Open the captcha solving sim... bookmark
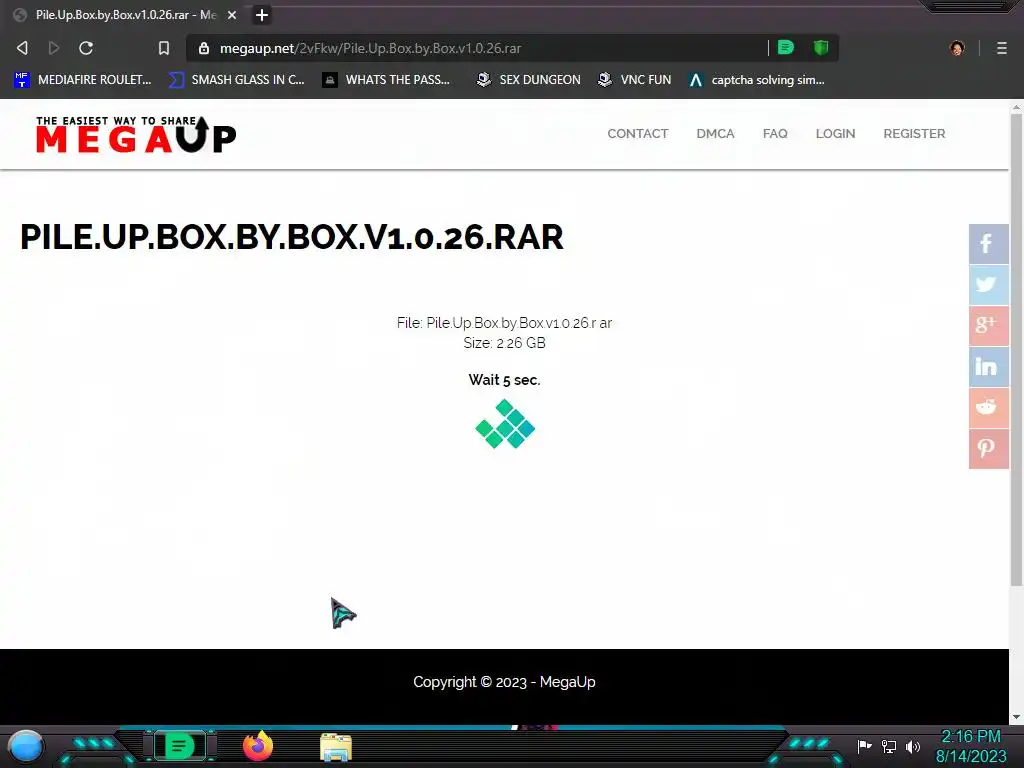This screenshot has height=768, width=1024. pos(757,80)
